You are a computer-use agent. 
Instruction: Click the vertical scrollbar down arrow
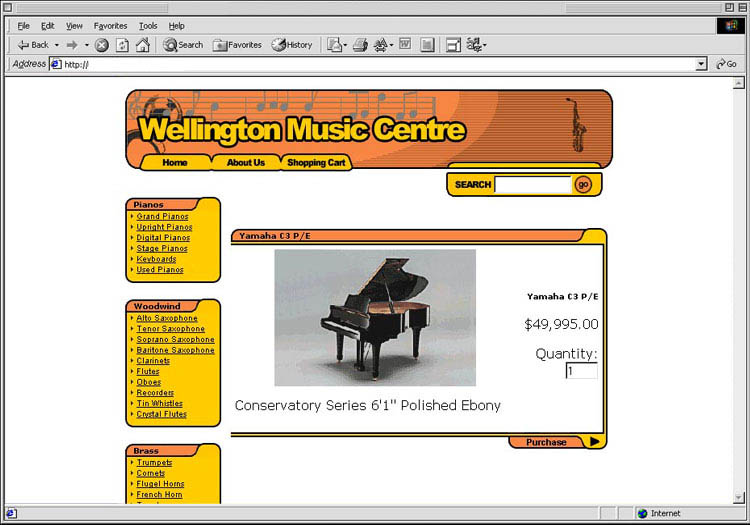pos(739,497)
